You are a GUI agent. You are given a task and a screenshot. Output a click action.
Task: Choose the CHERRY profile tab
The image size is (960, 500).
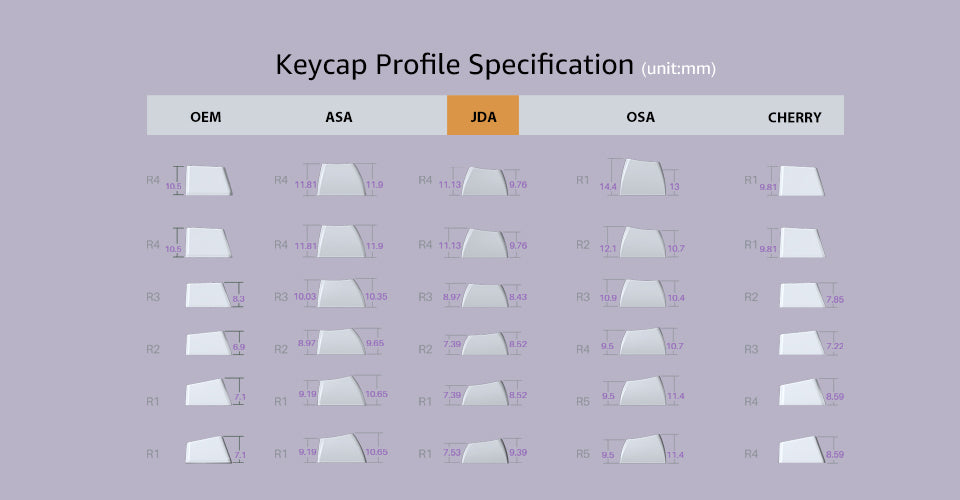coord(794,117)
